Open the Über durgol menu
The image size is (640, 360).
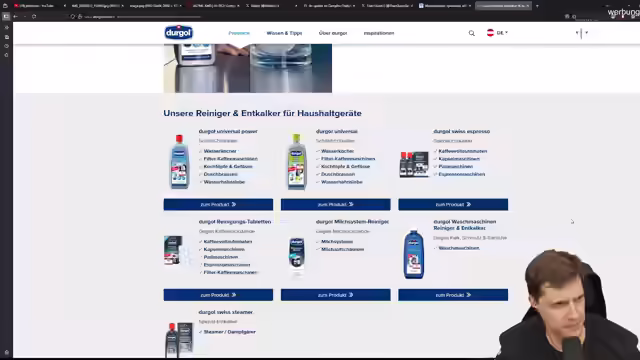[333, 33]
